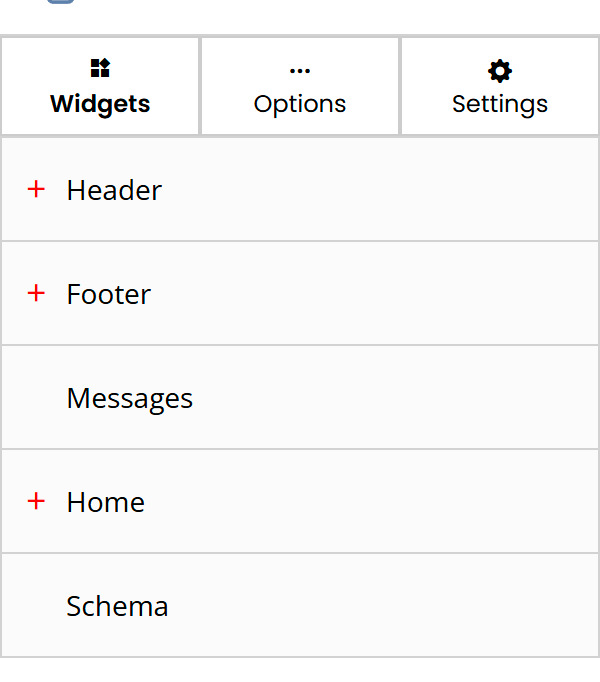Go to the Settings tab text
Image resolution: width=600 pixels, height=682 pixels.
tap(500, 104)
